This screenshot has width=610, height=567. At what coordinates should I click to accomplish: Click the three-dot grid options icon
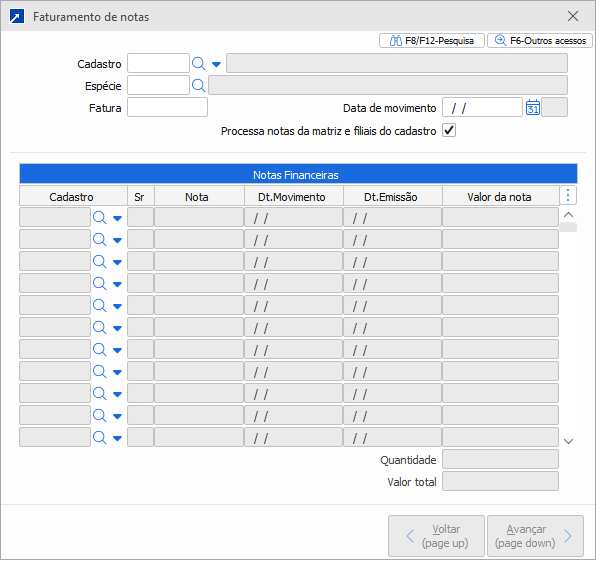[x=568, y=196]
